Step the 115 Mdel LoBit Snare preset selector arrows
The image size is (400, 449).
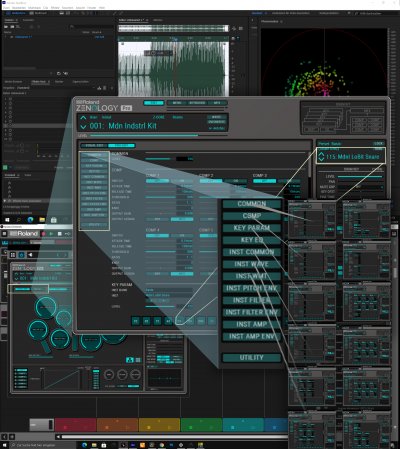click(321, 157)
